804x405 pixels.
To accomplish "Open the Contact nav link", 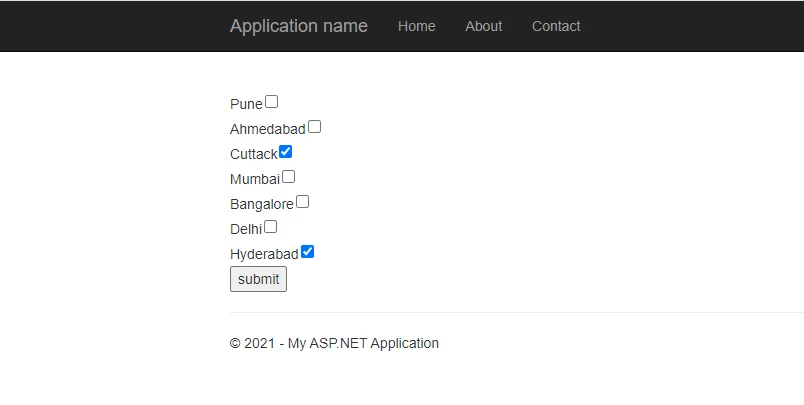I will click(556, 26).
